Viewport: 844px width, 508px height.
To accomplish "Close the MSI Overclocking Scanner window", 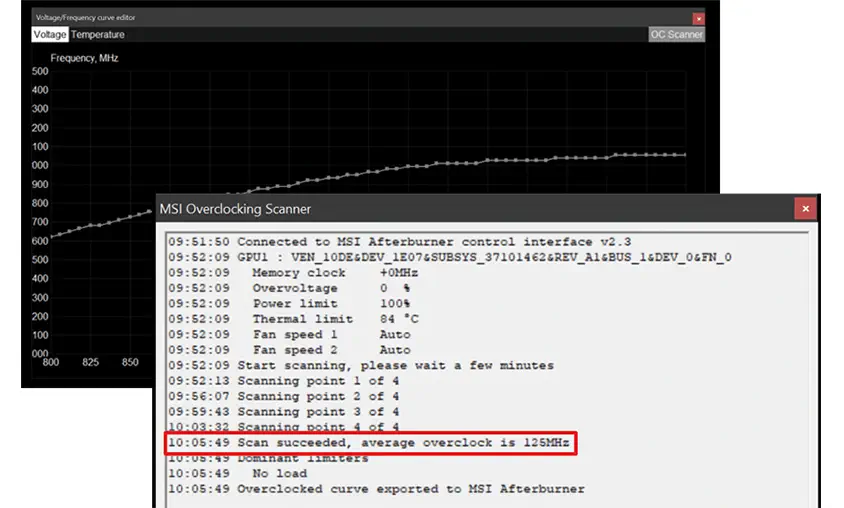I will 805,209.
